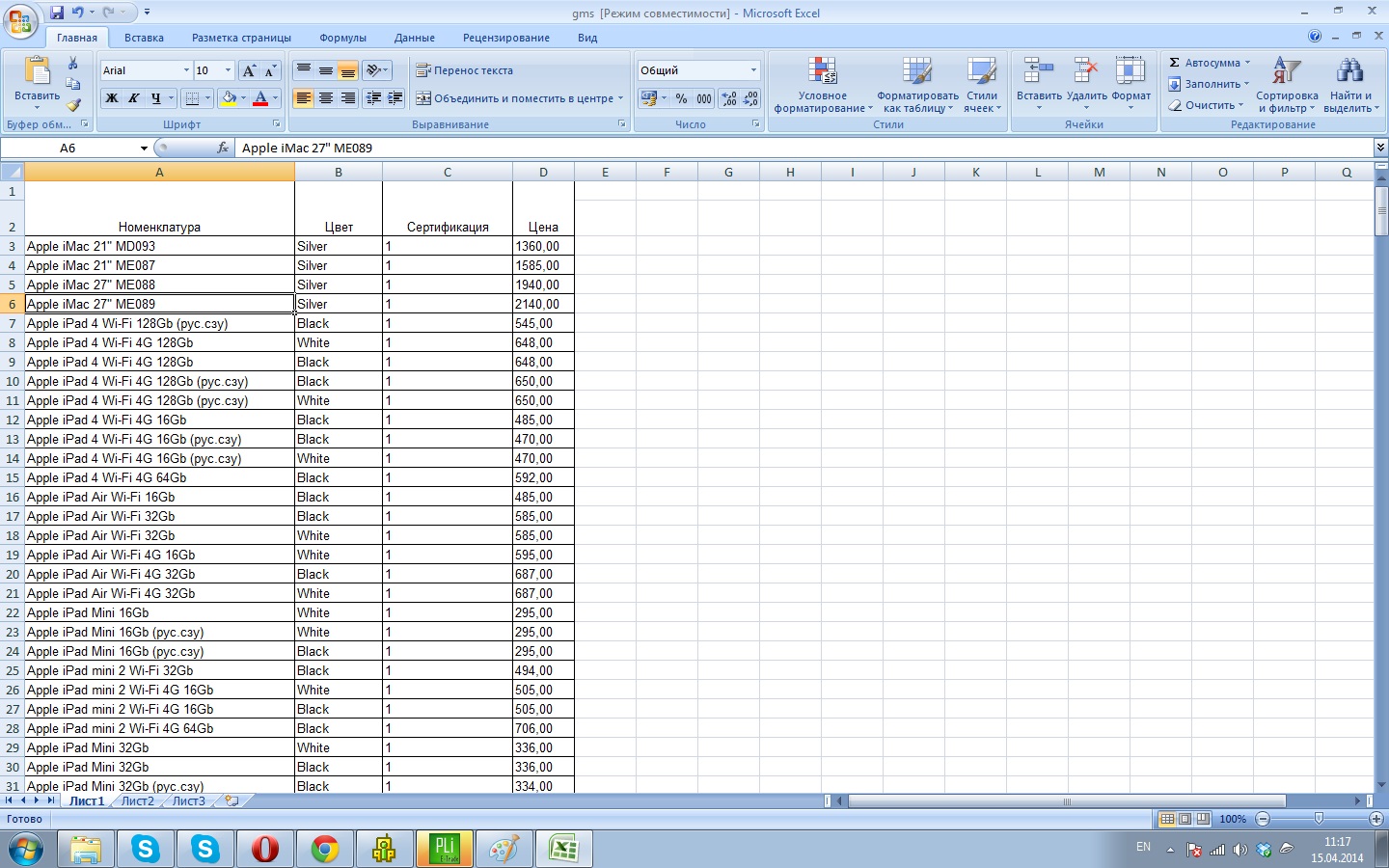This screenshot has width=1389, height=868.
Task: Toggle align text right
Action: [x=347, y=98]
